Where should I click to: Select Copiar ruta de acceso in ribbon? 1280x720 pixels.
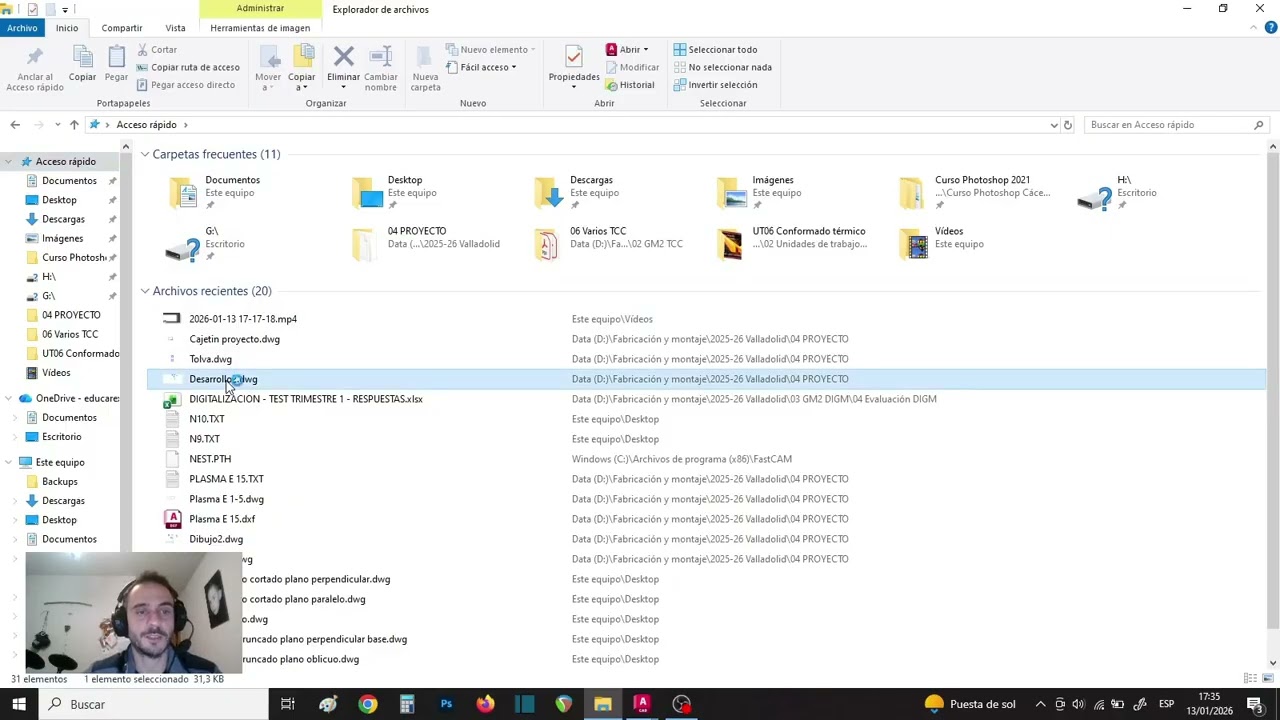(x=188, y=67)
